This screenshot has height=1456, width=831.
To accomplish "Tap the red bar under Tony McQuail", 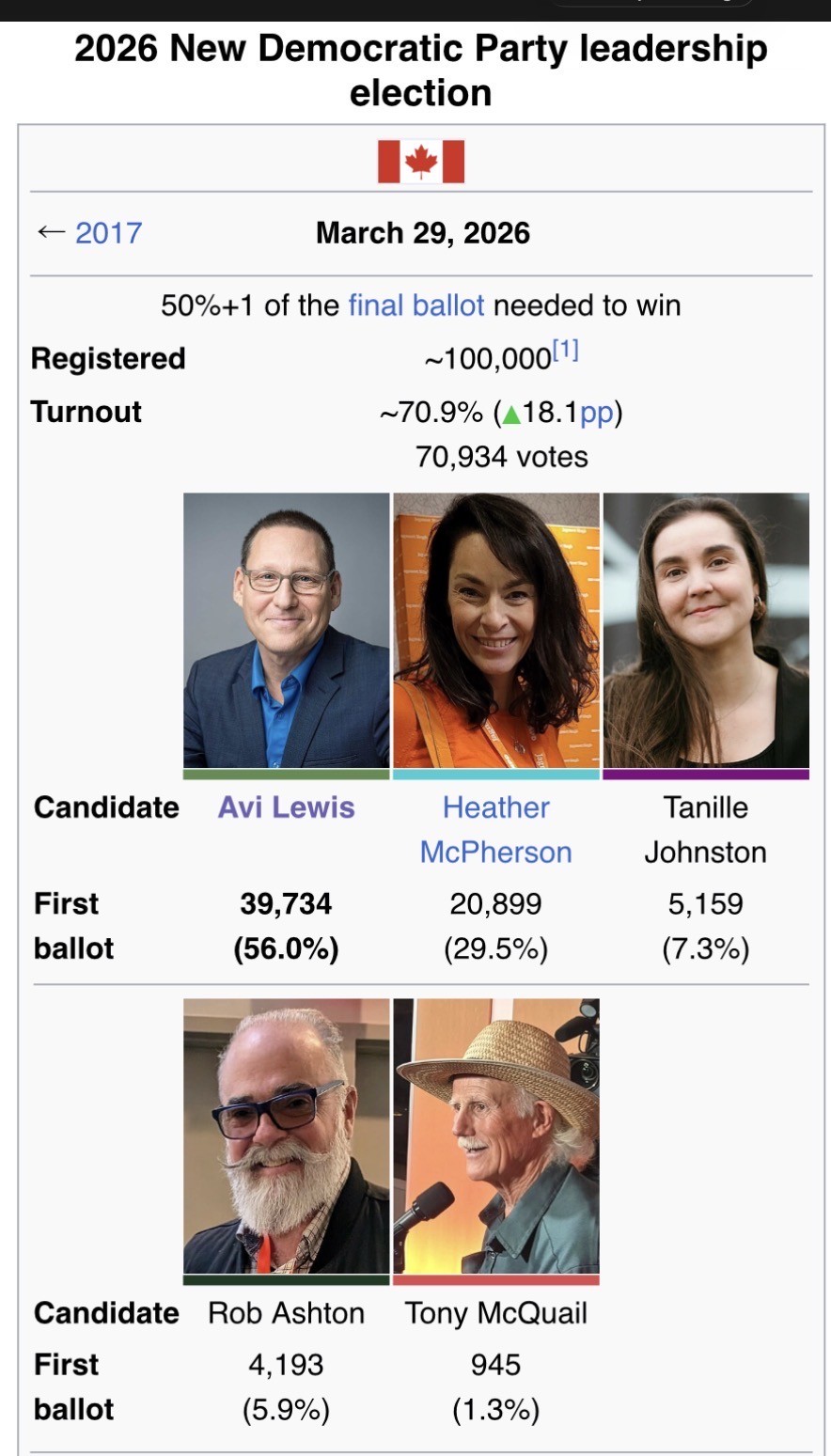I will tap(495, 1280).
